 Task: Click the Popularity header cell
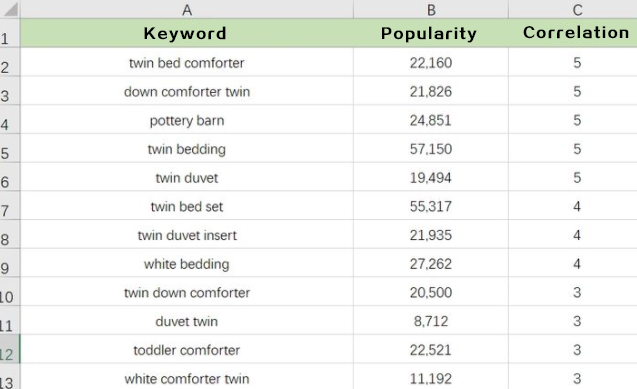click(431, 33)
